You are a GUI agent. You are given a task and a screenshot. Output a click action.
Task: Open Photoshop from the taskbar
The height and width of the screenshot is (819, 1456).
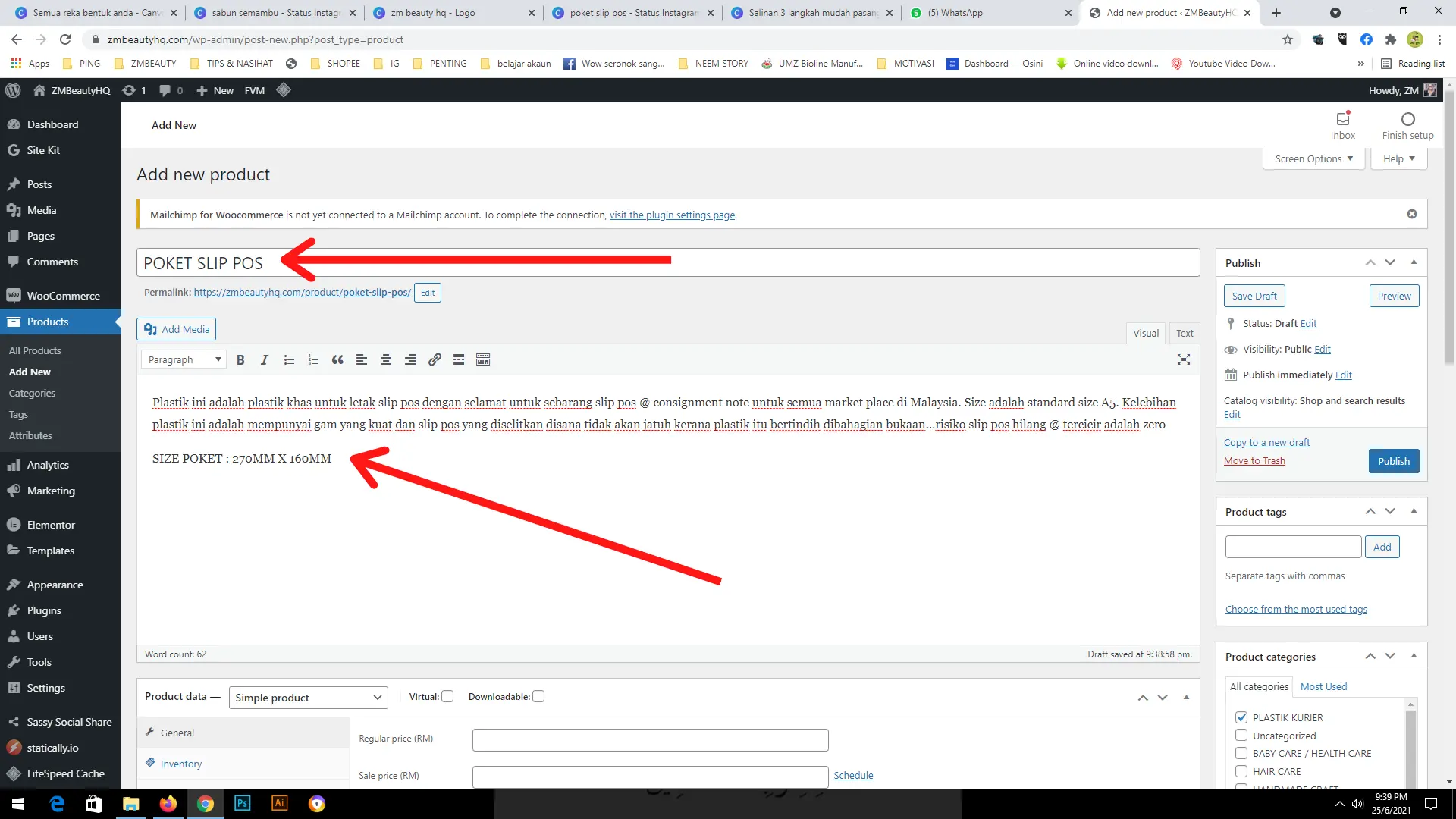tap(243, 803)
